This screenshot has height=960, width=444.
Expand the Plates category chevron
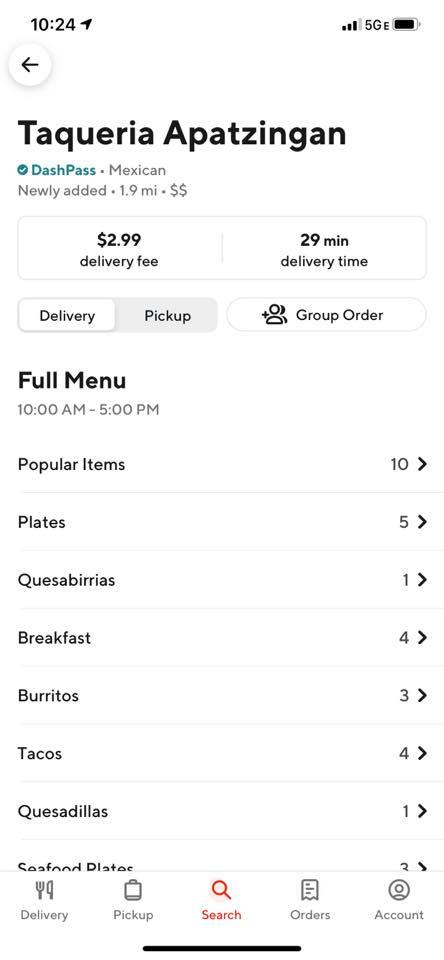[421, 522]
